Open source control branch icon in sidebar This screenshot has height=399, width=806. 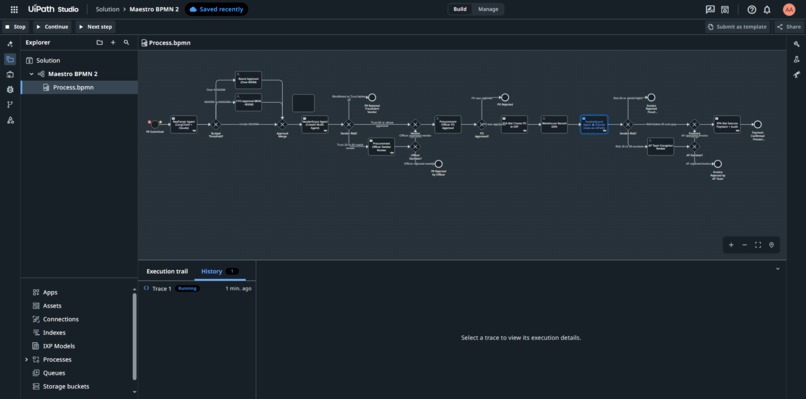pyautogui.click(x=10, y=105)
